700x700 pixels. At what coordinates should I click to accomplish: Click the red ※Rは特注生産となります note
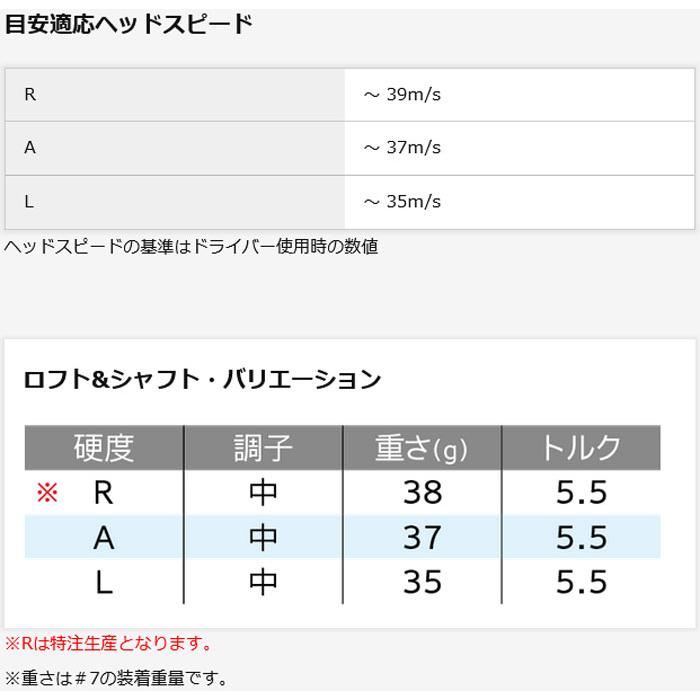click(x=108, y=644)
